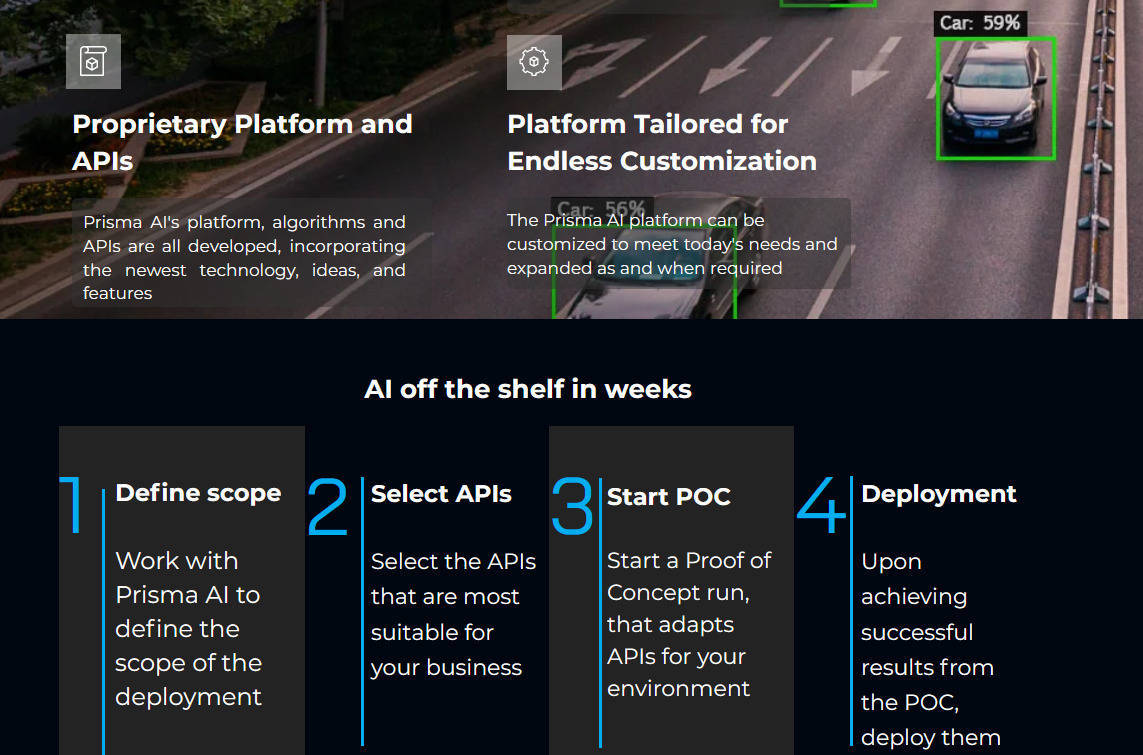Click the 'Car: 56%' detection label

[x=600, y=210]
